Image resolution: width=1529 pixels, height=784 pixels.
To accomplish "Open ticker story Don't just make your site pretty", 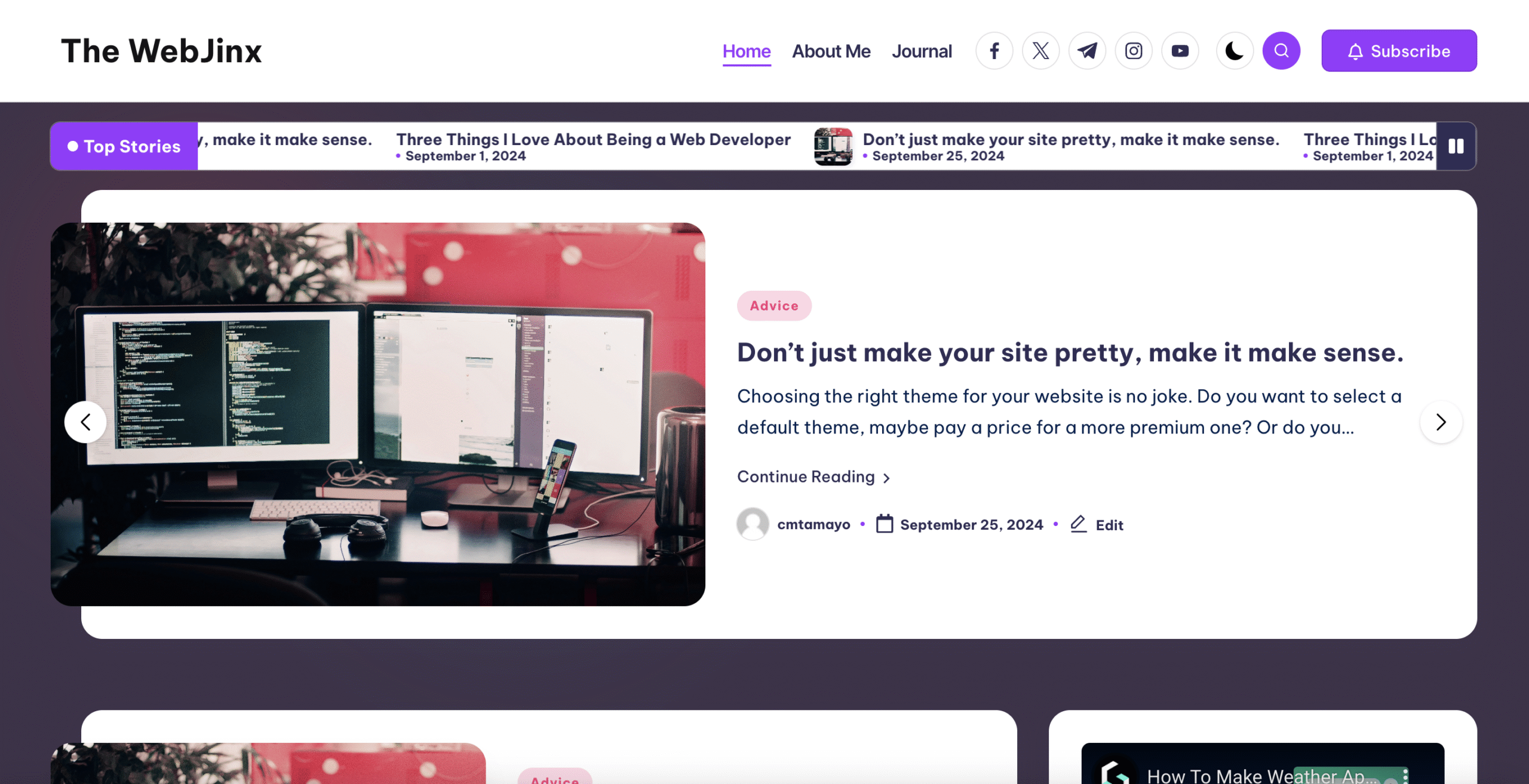I will (1071, 139).
